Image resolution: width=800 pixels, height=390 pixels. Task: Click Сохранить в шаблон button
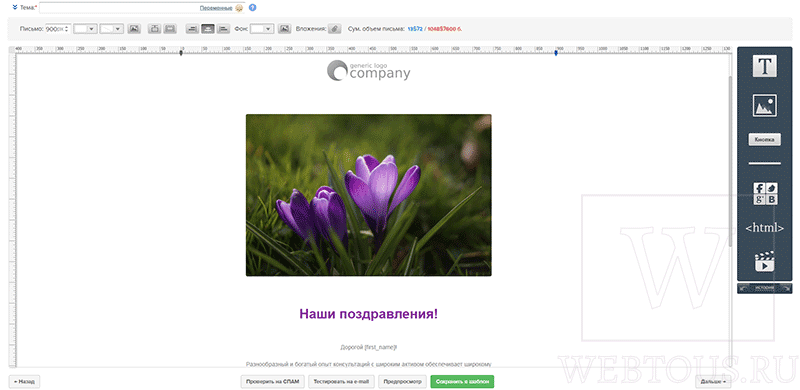click(462, 381)
